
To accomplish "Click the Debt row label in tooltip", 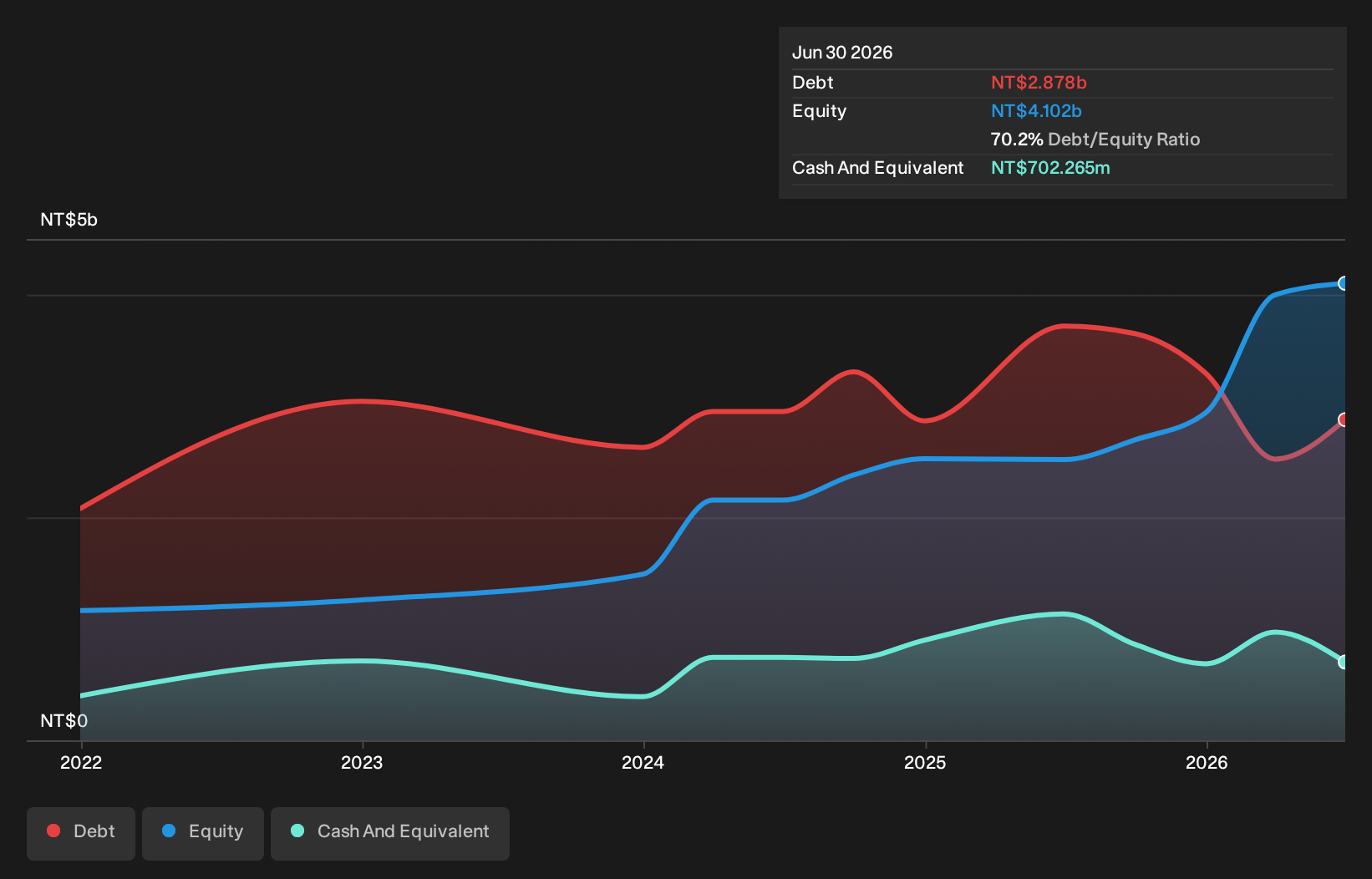I will pyautogui.click(x=813, y=83).
